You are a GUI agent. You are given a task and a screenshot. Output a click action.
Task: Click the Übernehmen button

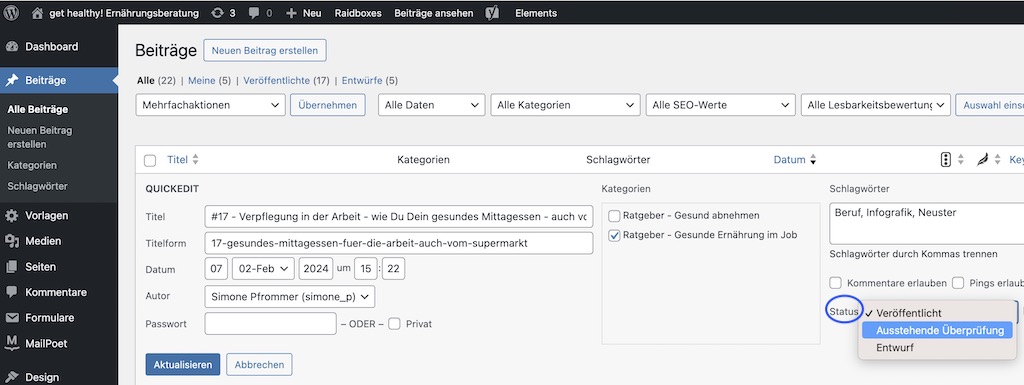[x=328, y=105]
